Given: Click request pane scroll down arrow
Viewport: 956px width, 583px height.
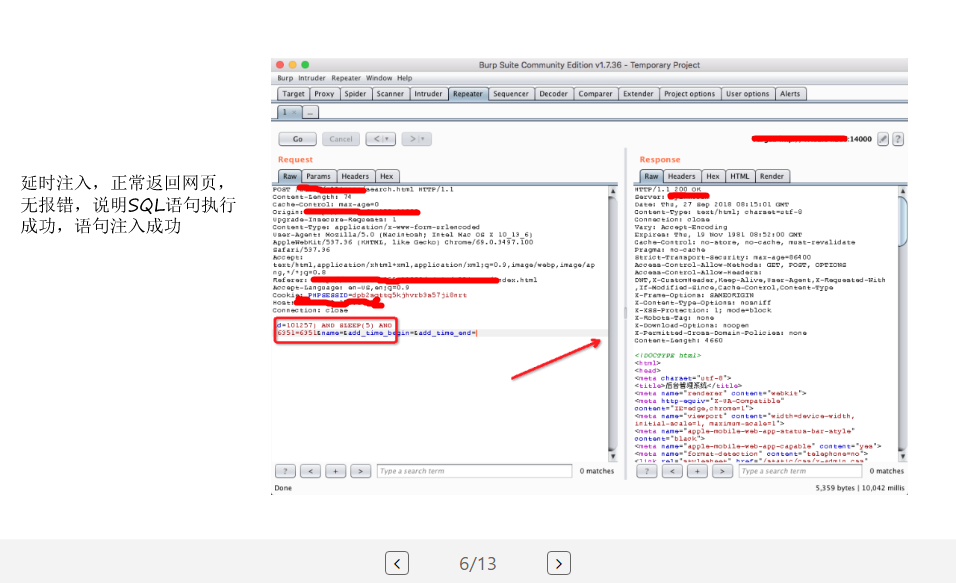Looking at the screenshot, I should pos(612,456).
